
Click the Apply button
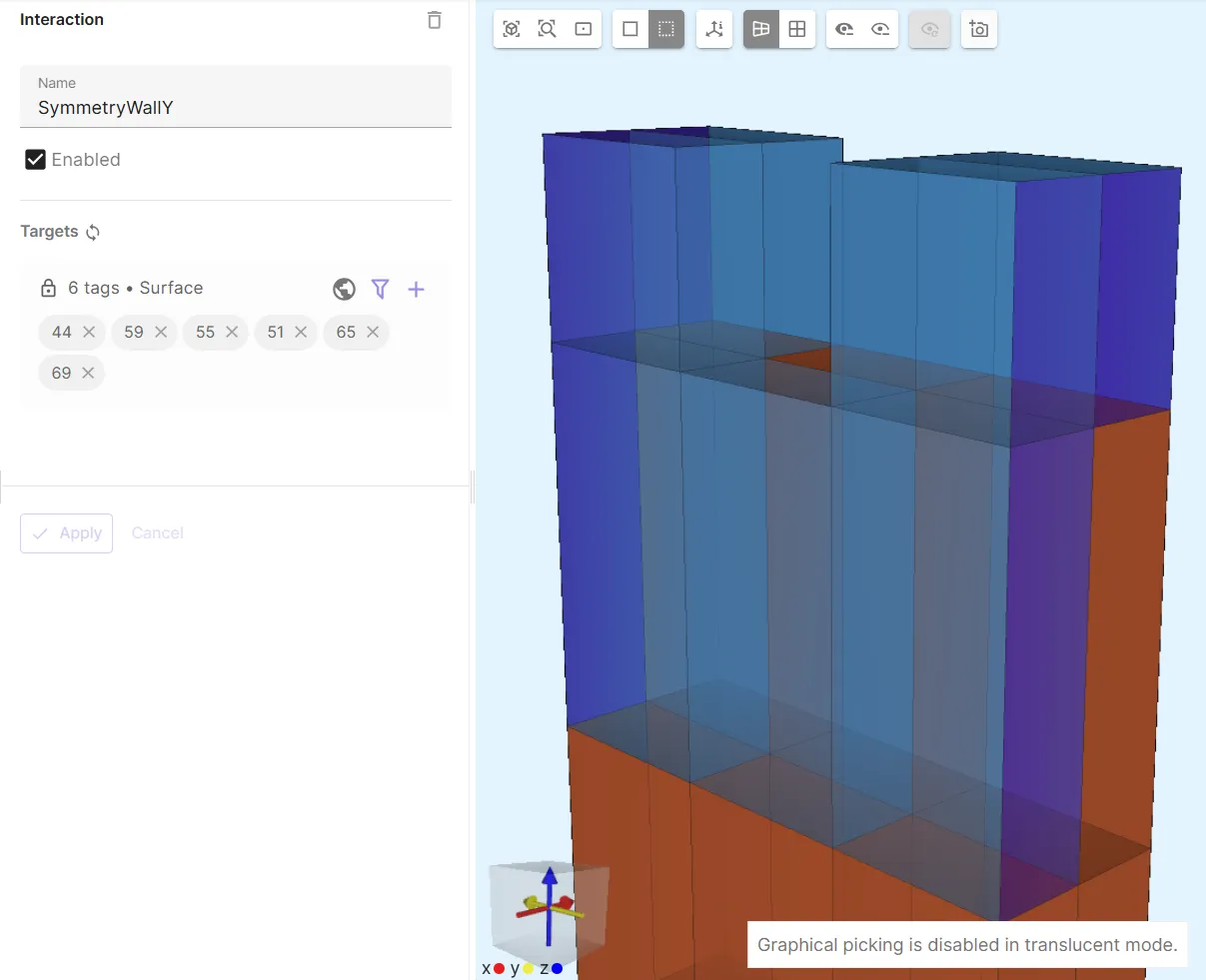[x=67, y=533]
